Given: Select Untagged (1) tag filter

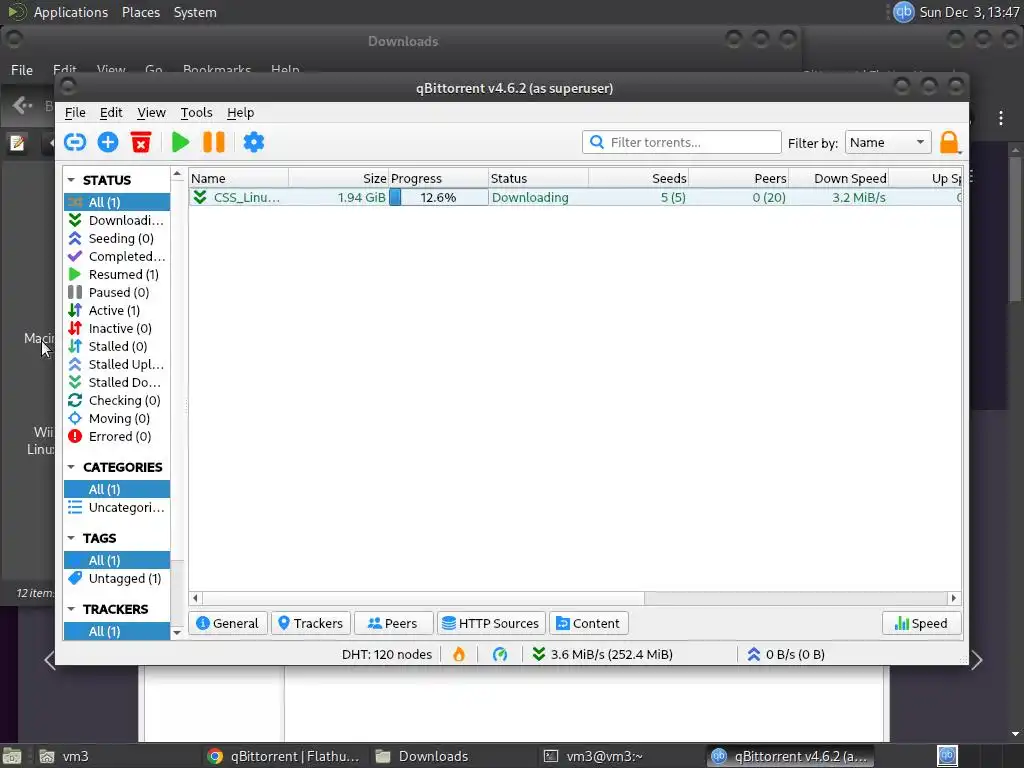Looking at the screenshot, I should pyautogui.click(x=117, y=578).
